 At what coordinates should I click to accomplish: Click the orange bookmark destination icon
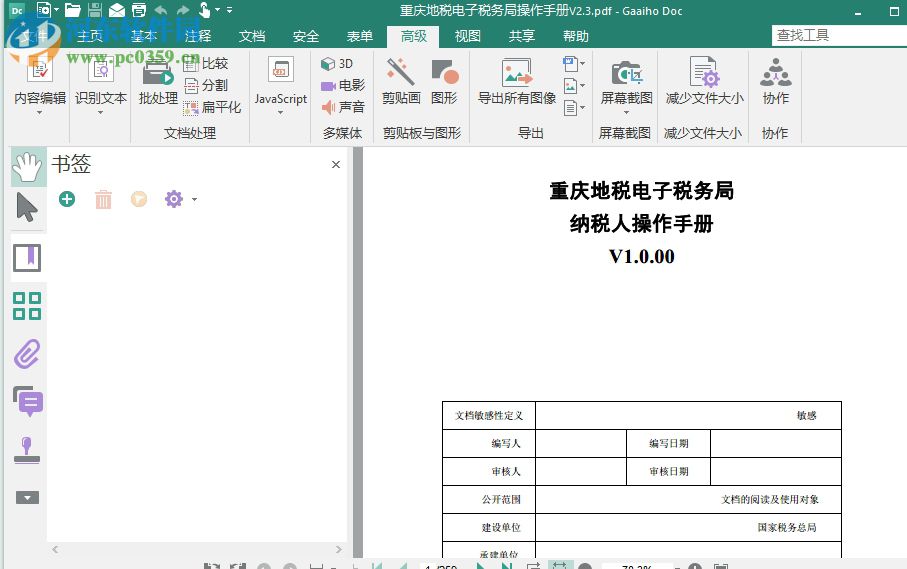(139, 199)
